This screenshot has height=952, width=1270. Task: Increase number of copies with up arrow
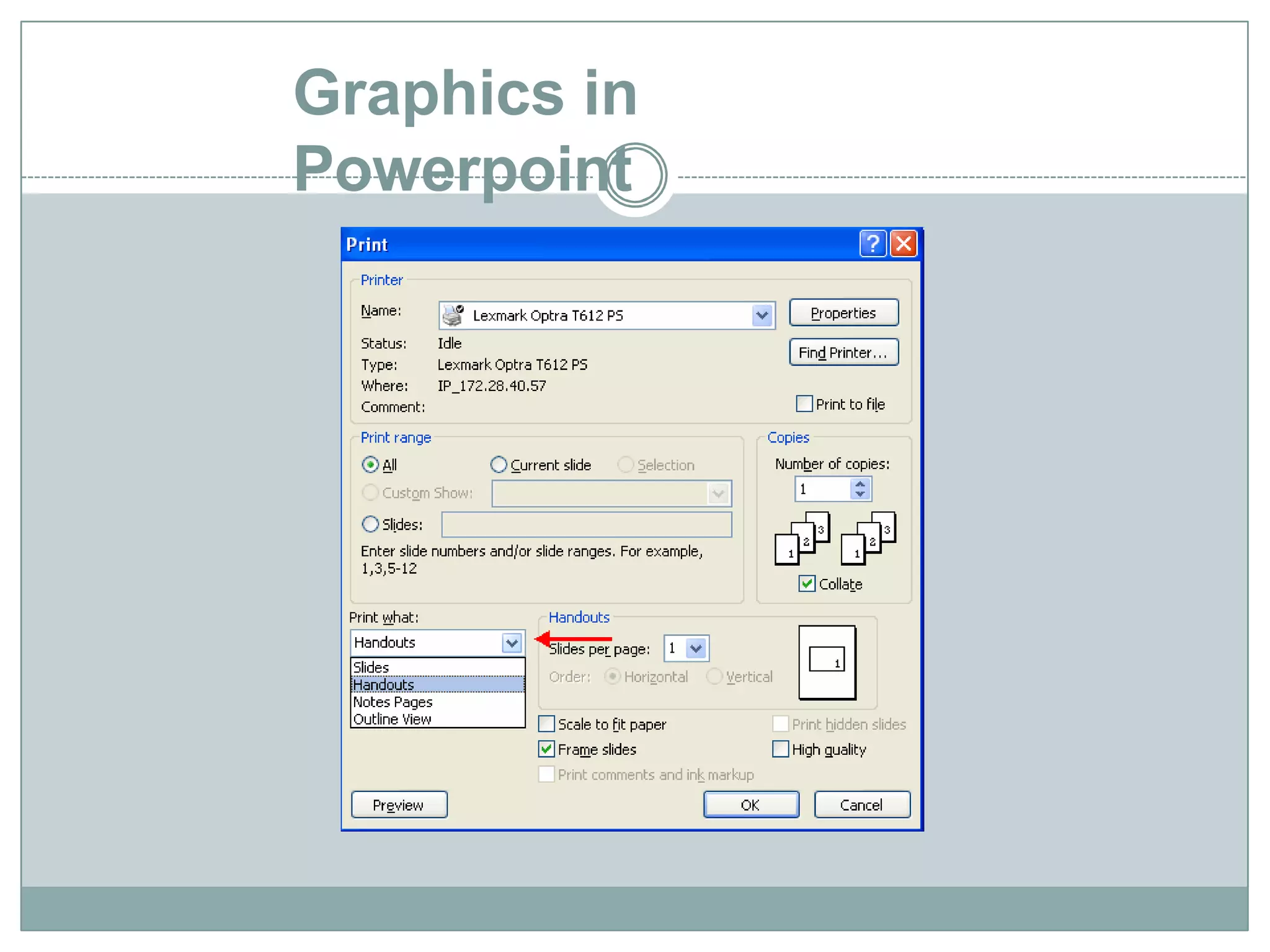(859, 483)
